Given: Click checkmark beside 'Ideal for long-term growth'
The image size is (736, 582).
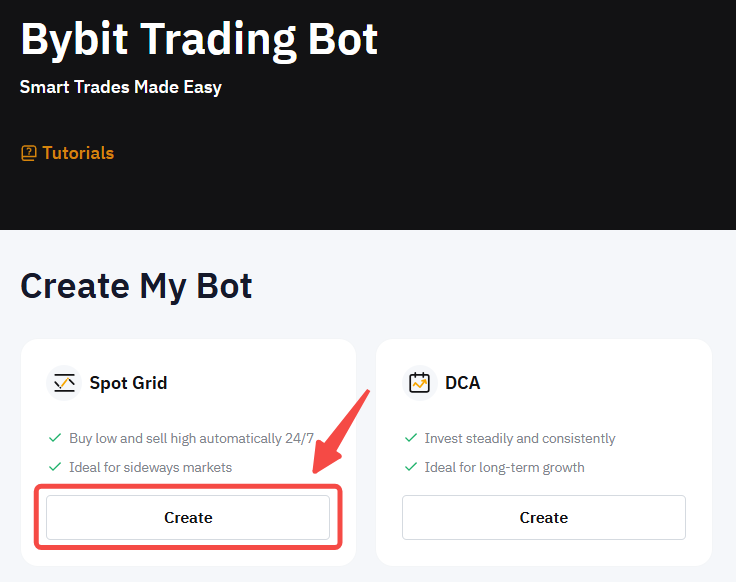Looking at the screenshot, I should 410,467.
